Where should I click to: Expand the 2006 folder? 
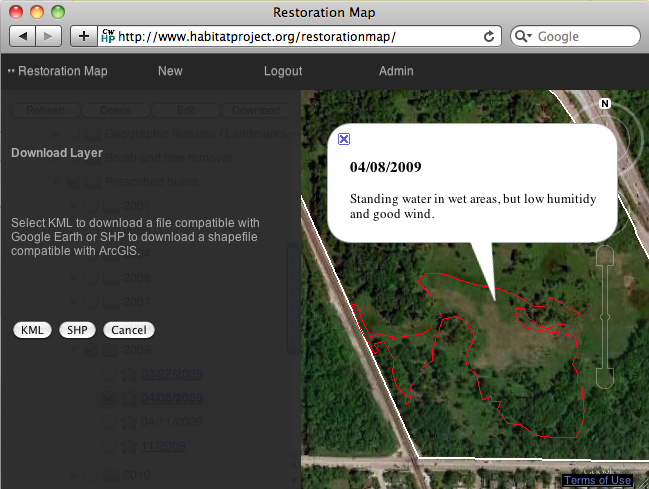click(74, 278)
